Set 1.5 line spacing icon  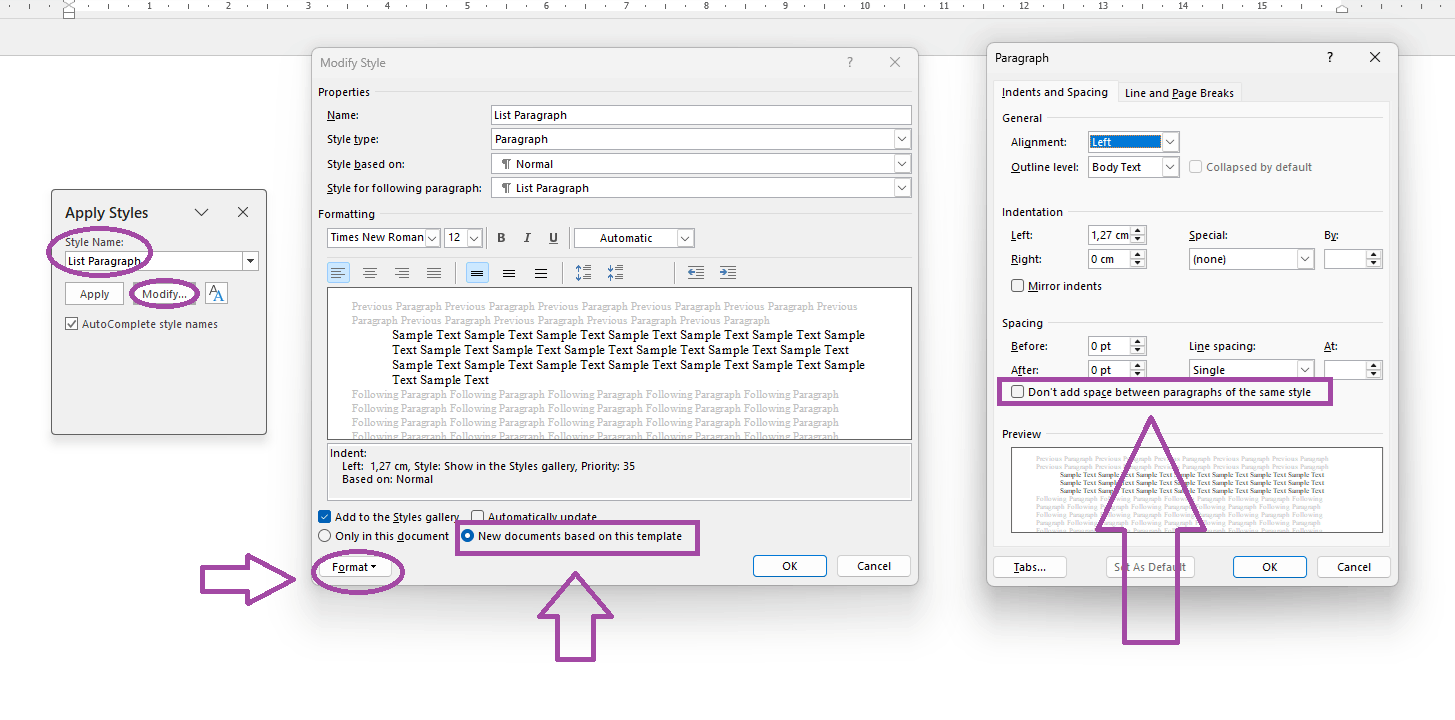point(509,273)
